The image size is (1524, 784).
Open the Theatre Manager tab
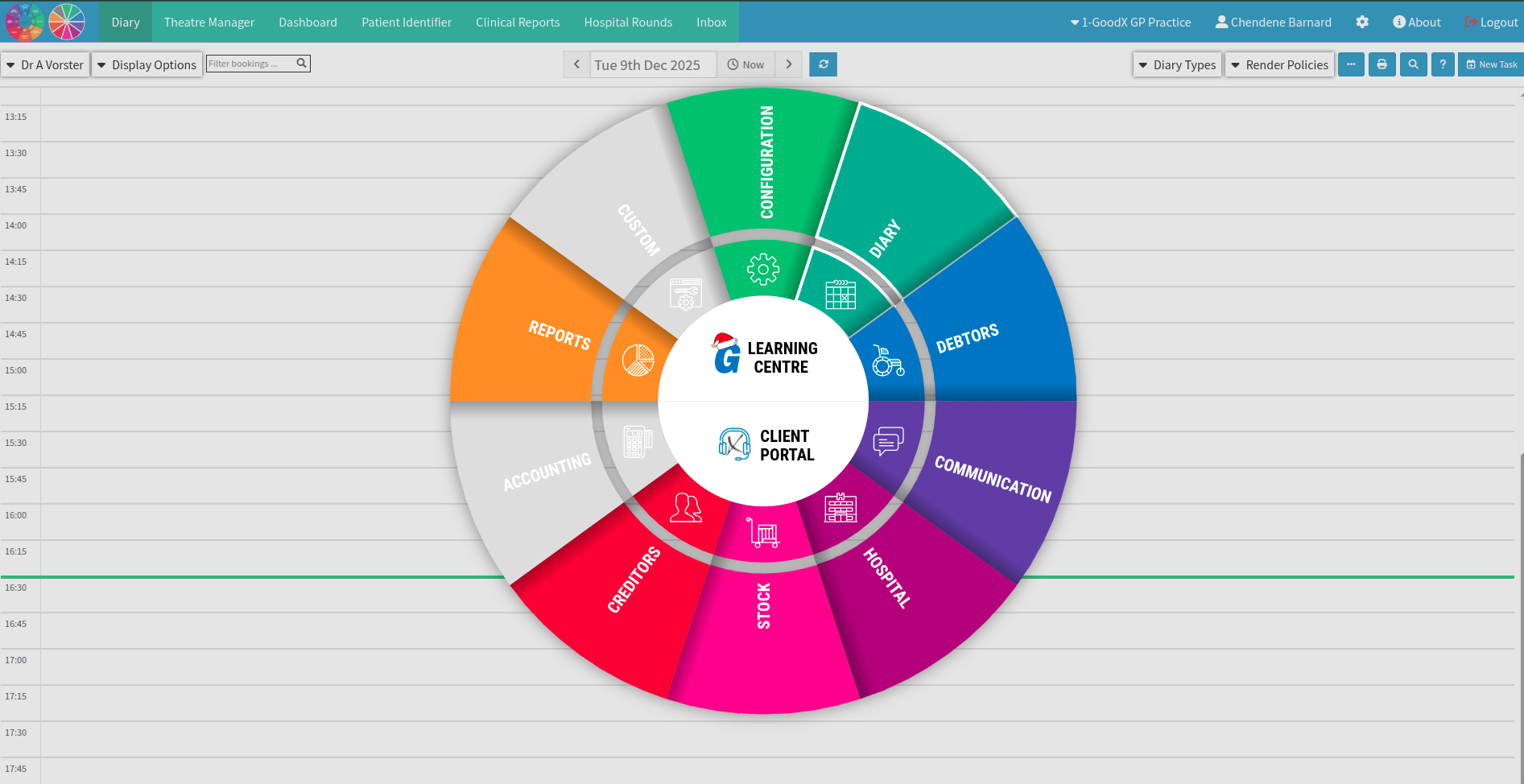coord(209,22)
